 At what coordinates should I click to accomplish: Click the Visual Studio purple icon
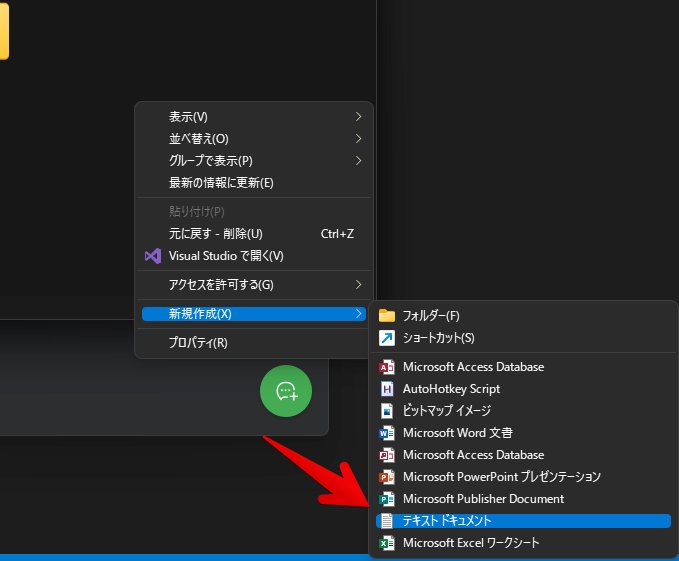pyautogui.click(x=153, y=256)
